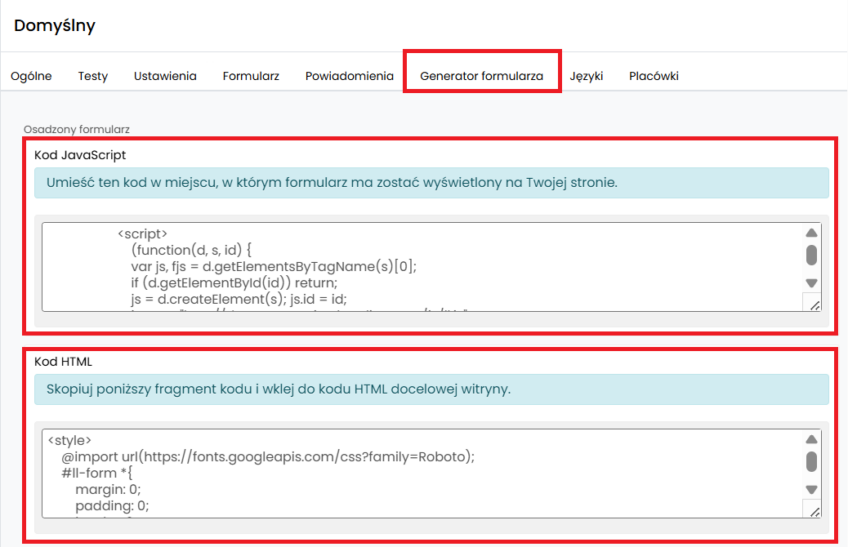Click scrollbar thumb in HTML code box

point(812,461)
